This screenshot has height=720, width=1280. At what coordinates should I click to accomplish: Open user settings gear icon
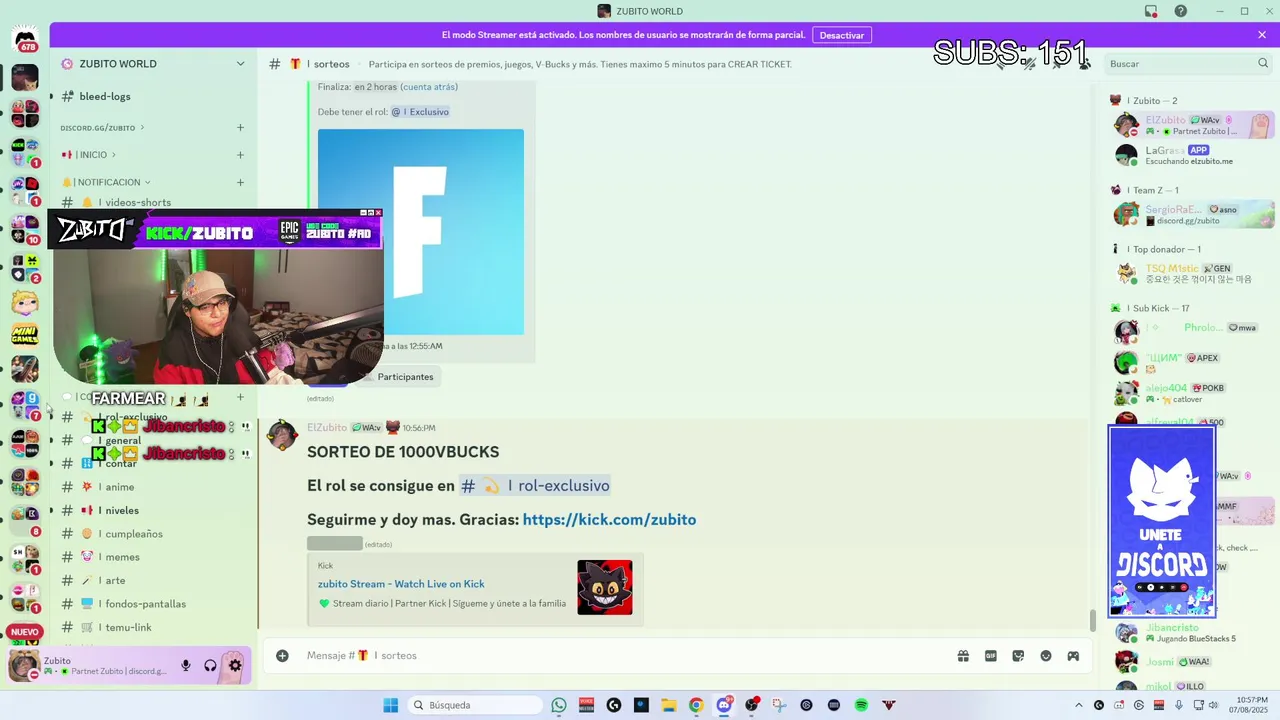(x=235, y=665)
